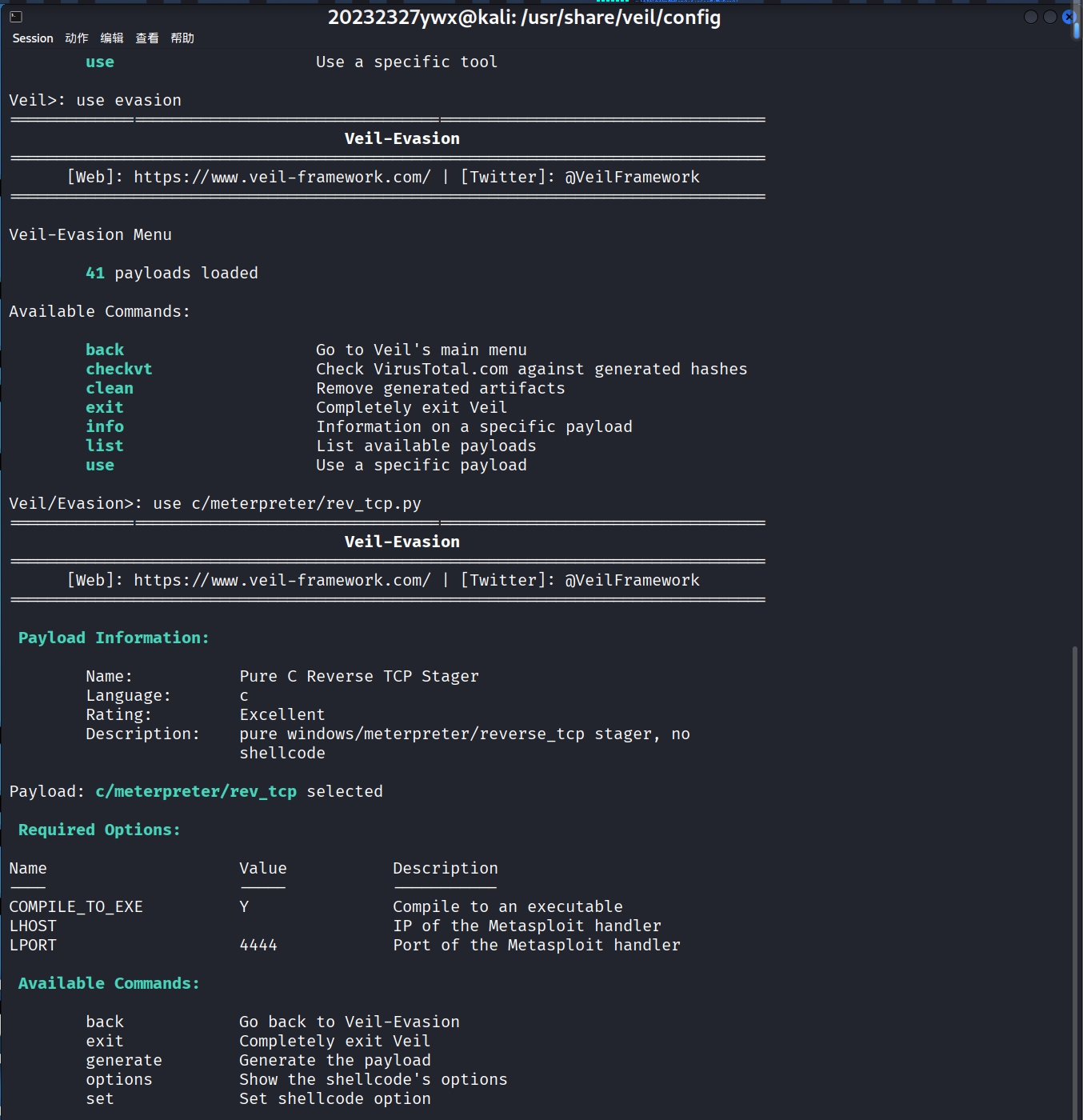Maximize the terminal window
1083x1120 pixels.
pyautogui.click(x=1050, y=17)
